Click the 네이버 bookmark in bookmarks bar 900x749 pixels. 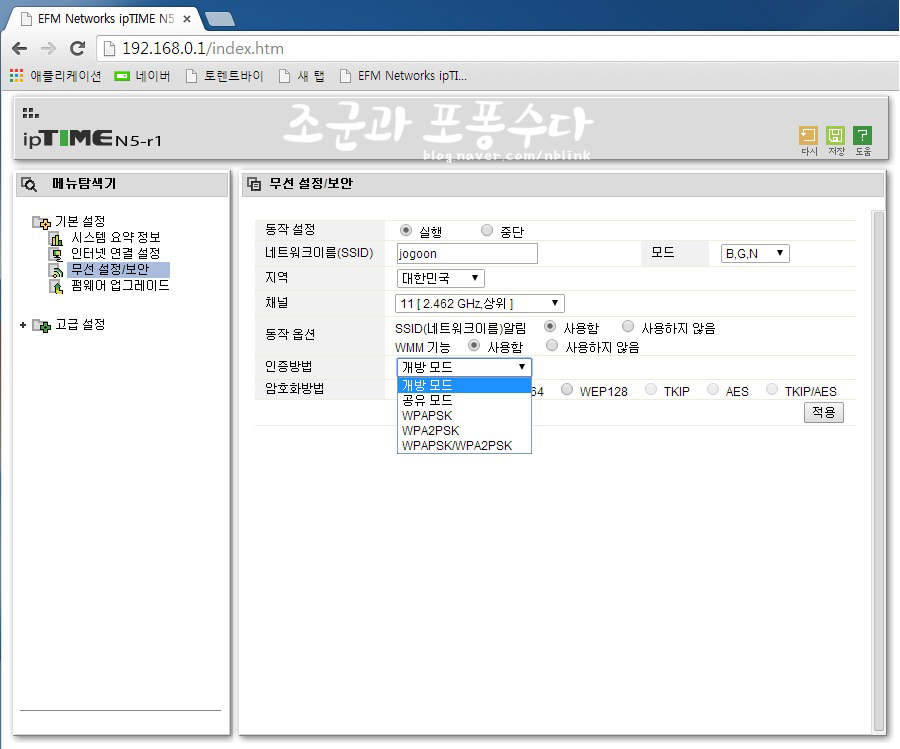[143, 76]
